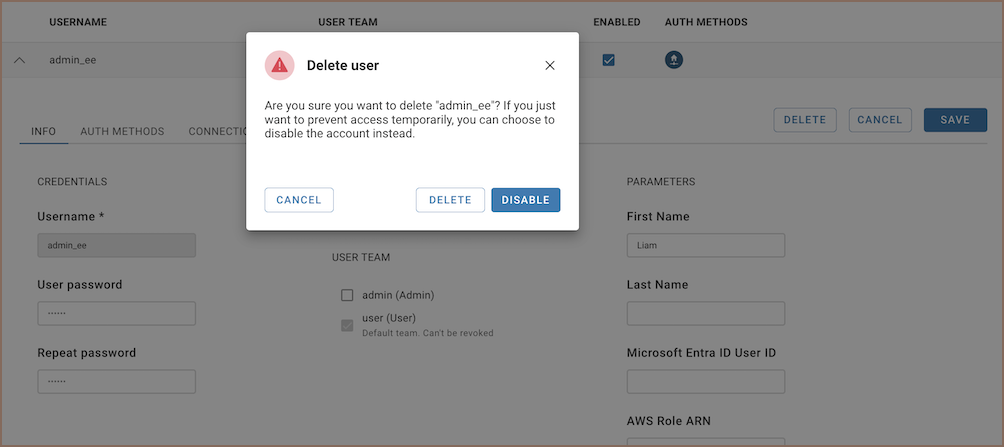Image resolution: width=1004 pixels, height=447 pixels.
Task: Collapse the admin_ee user row
Action: point(19,60)
